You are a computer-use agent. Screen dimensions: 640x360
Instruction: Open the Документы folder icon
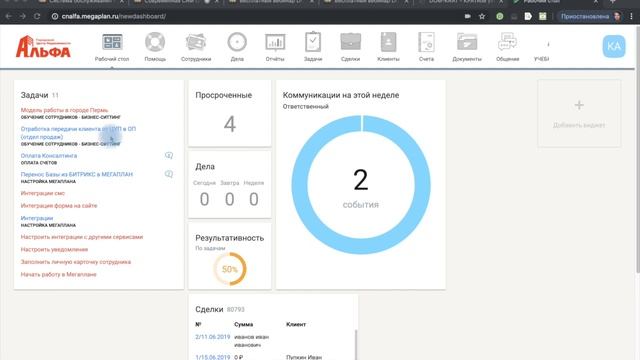click(467, 42)
